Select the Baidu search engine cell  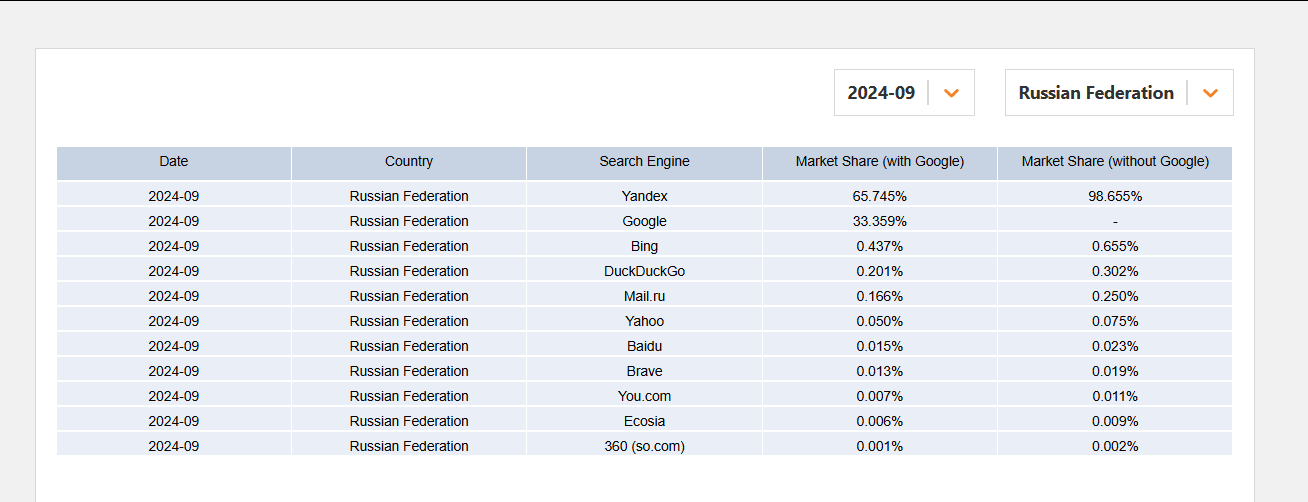[x=644, y=346]
